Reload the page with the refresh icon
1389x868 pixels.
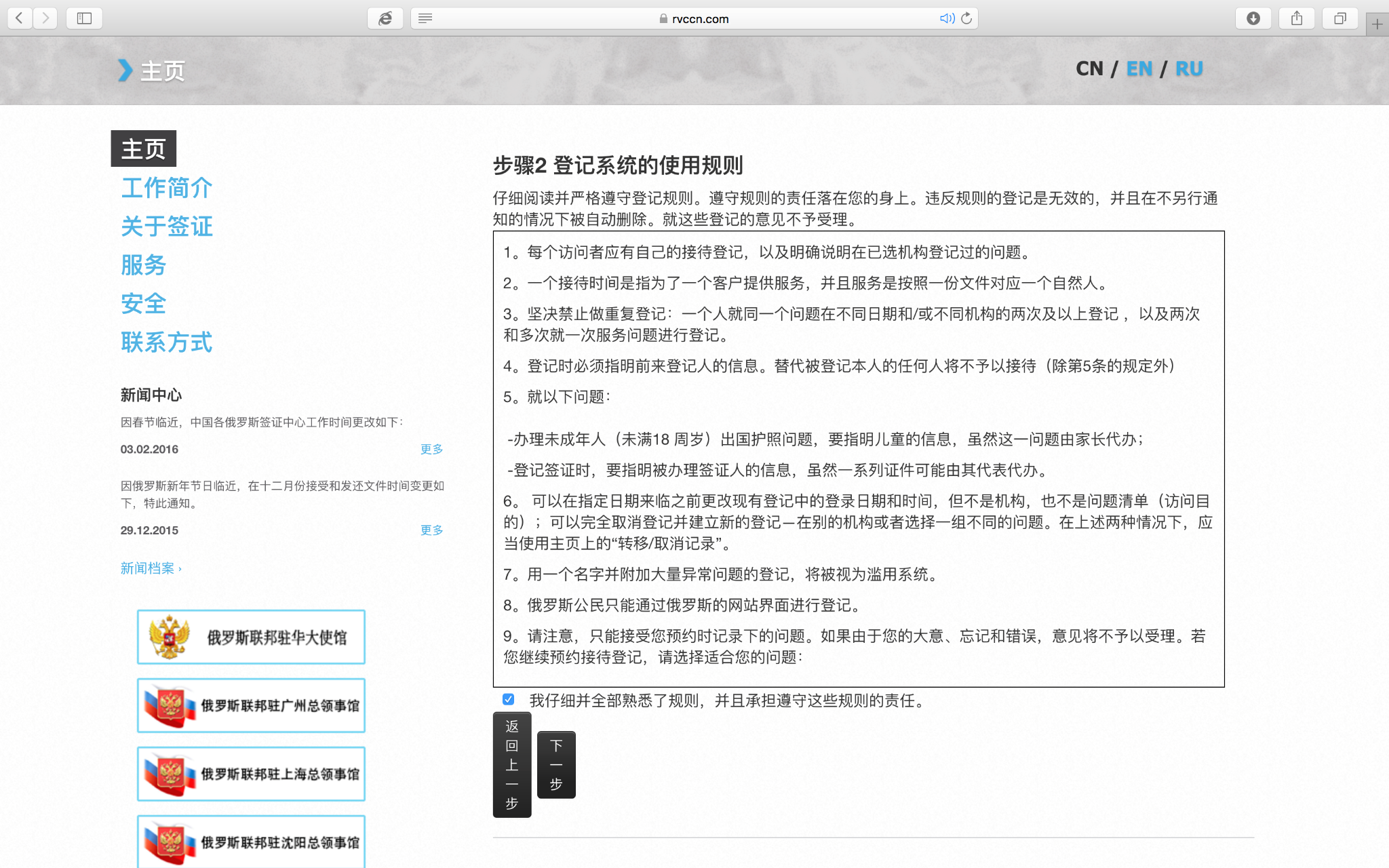click(966, 18)
